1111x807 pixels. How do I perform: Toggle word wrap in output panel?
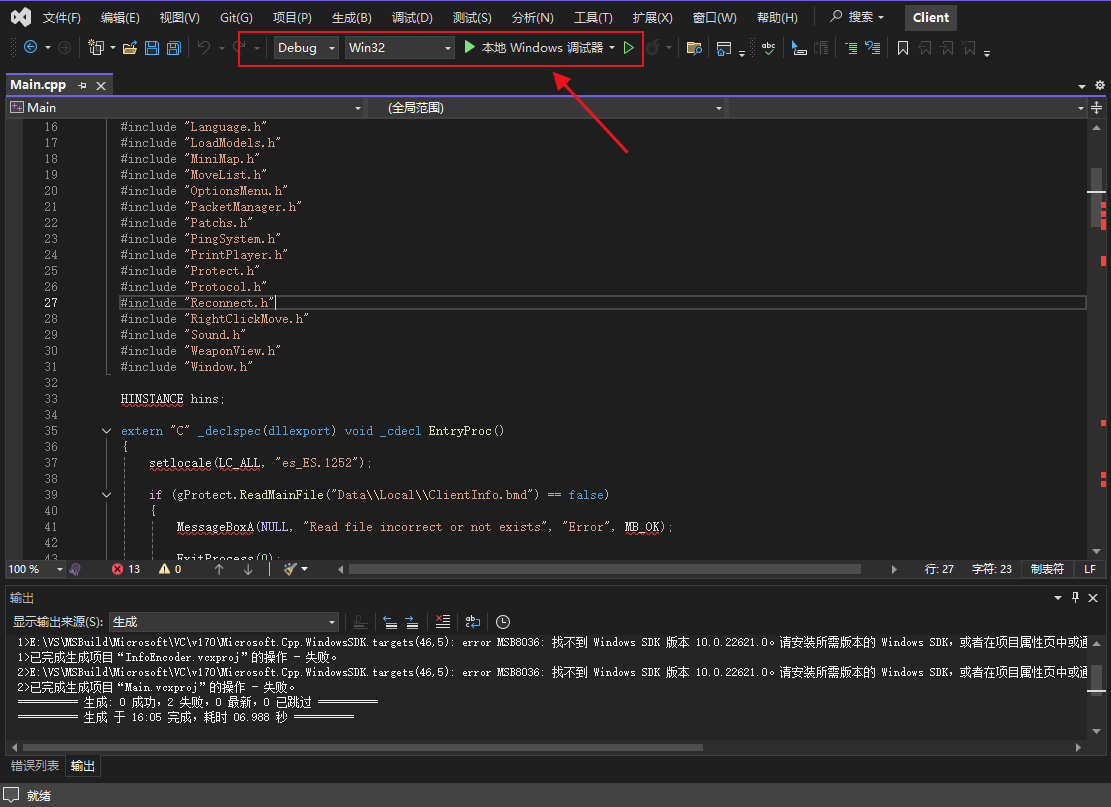pos(473,621)
